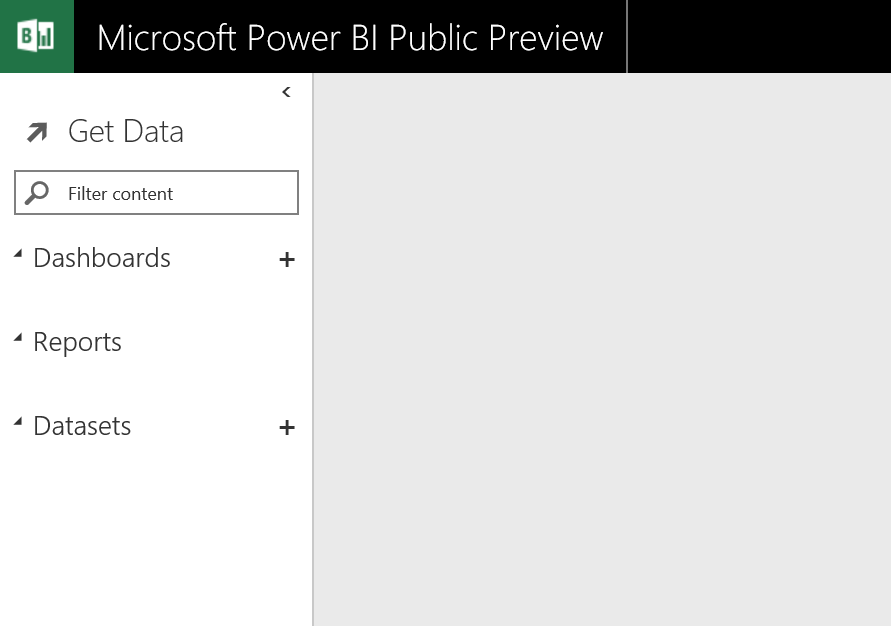
Task: Click the empty gray canvas area
Action: (x=602, y=350)
